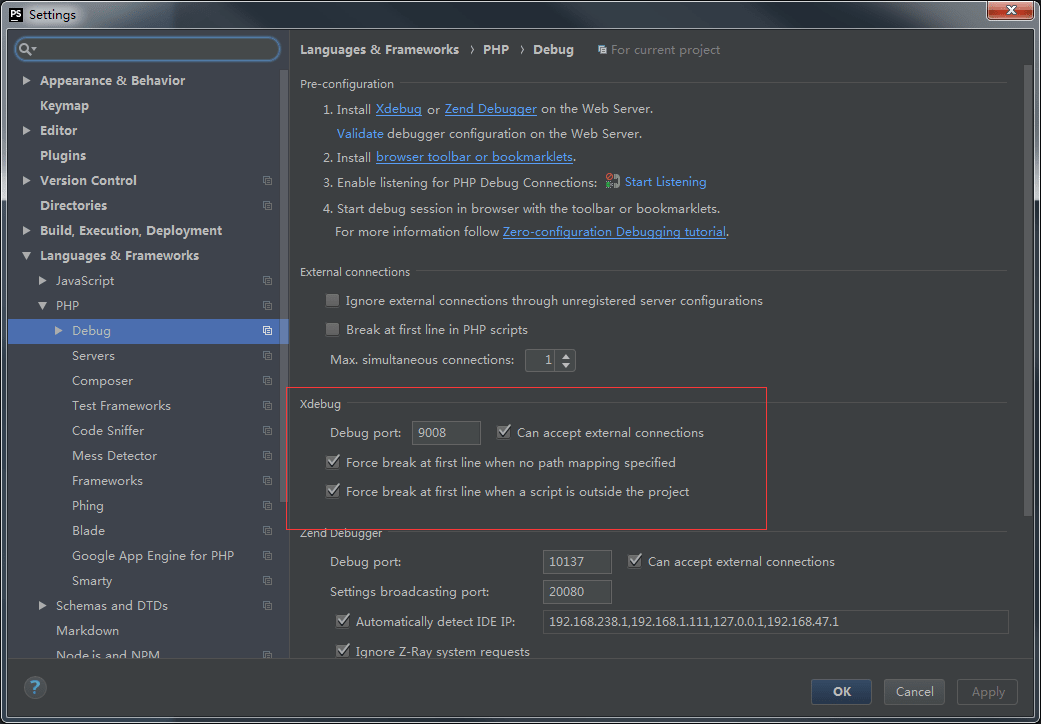The height and width of the screenshot is (724, 1041).
Task: Click the settings search box
Action: tap(147, 49)
